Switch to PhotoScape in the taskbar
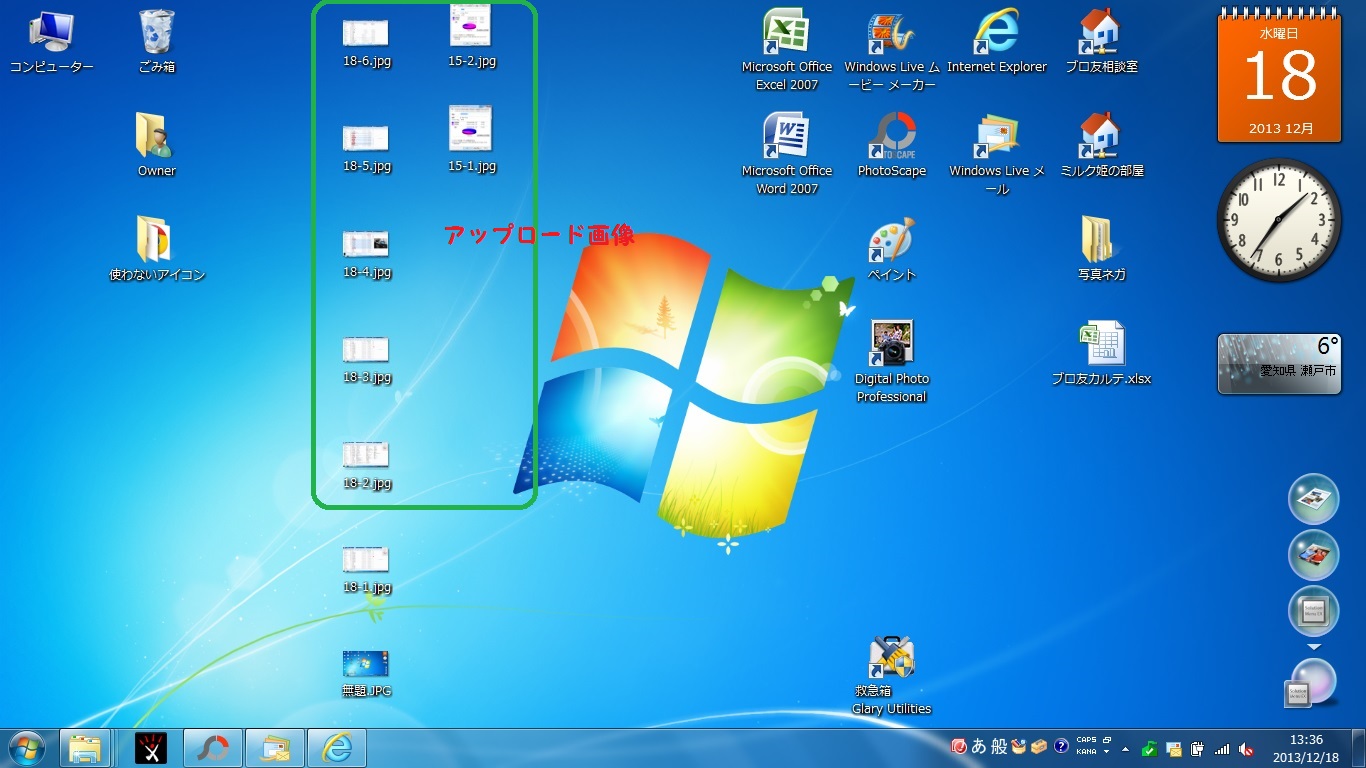This screenshot has height=768, width=1366. [212, 748]
